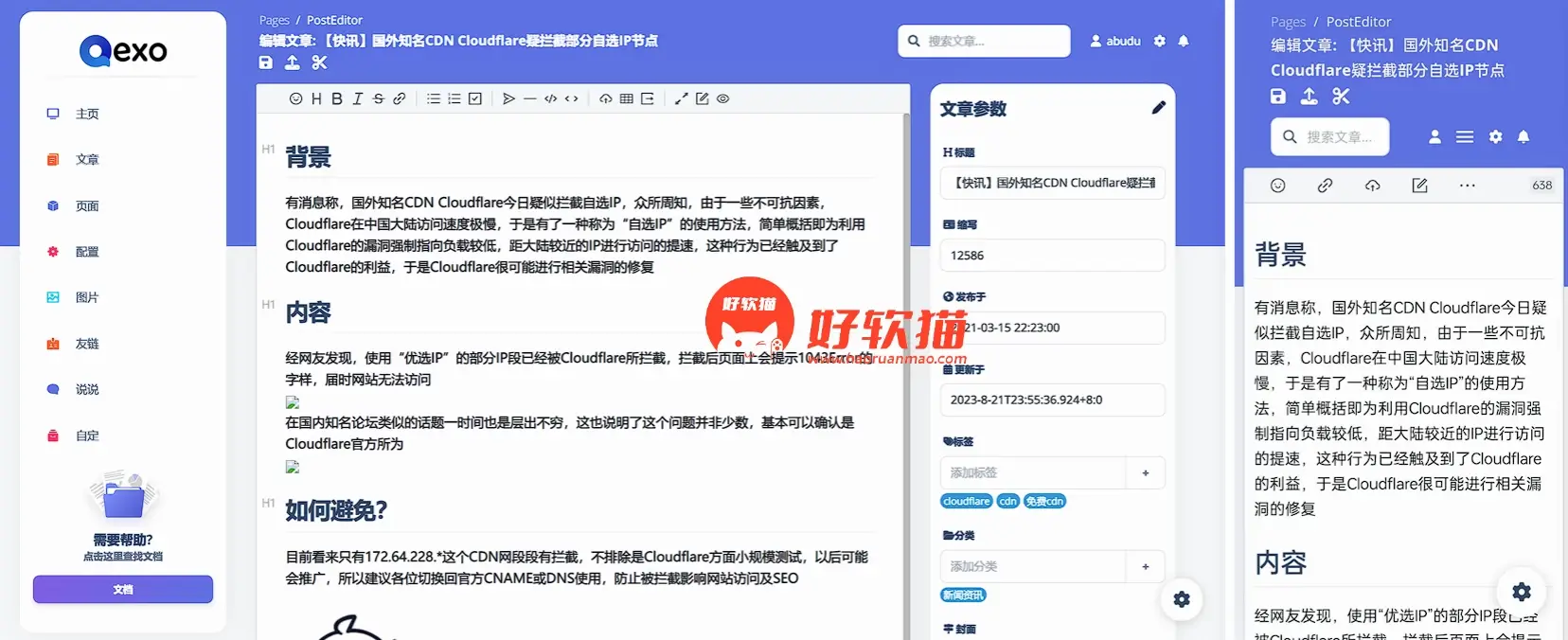
Task: Click the 文档 button in the sidebar
Action: (123, 589)
